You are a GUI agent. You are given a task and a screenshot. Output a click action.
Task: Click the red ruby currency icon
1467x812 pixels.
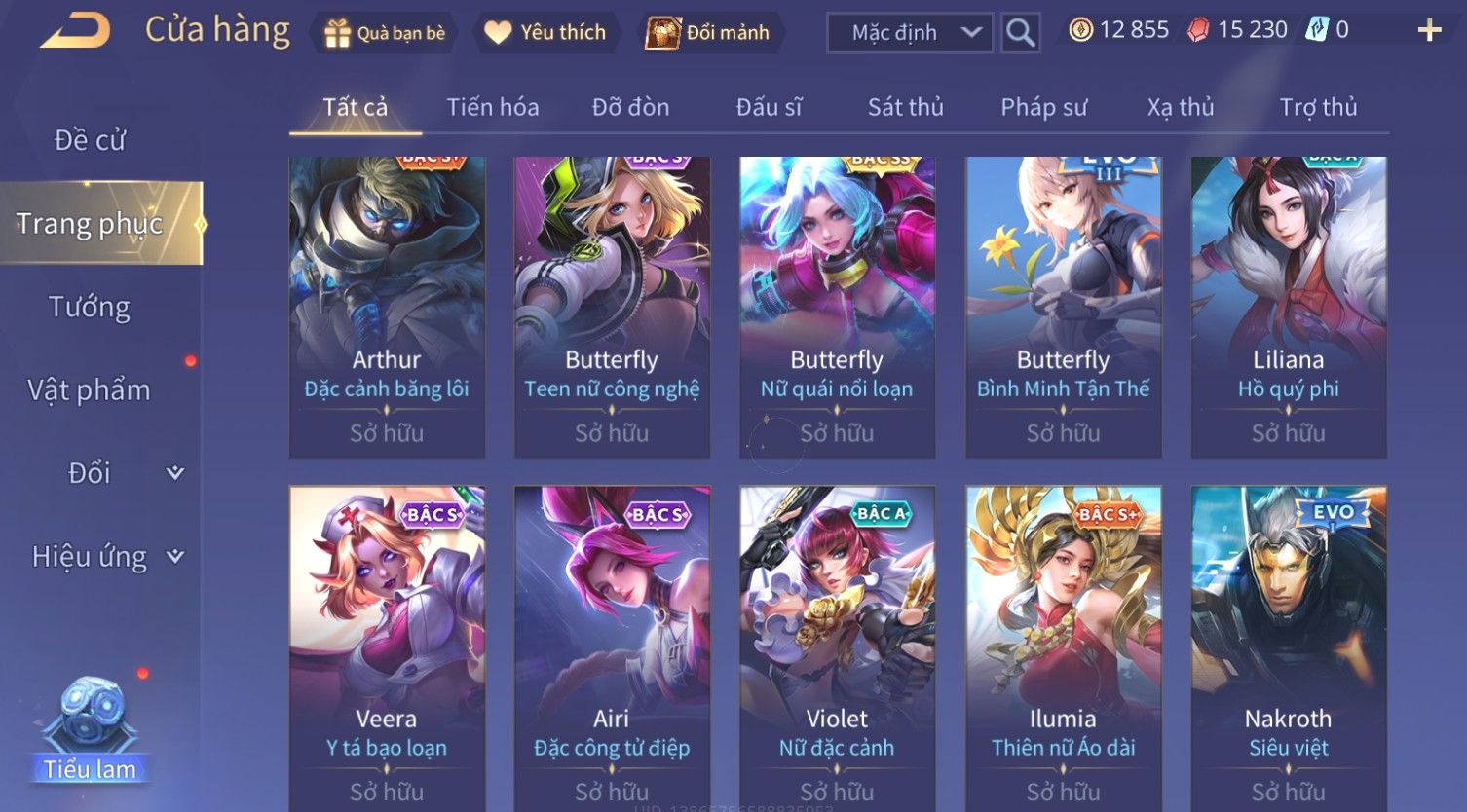tap(1198, 30)
